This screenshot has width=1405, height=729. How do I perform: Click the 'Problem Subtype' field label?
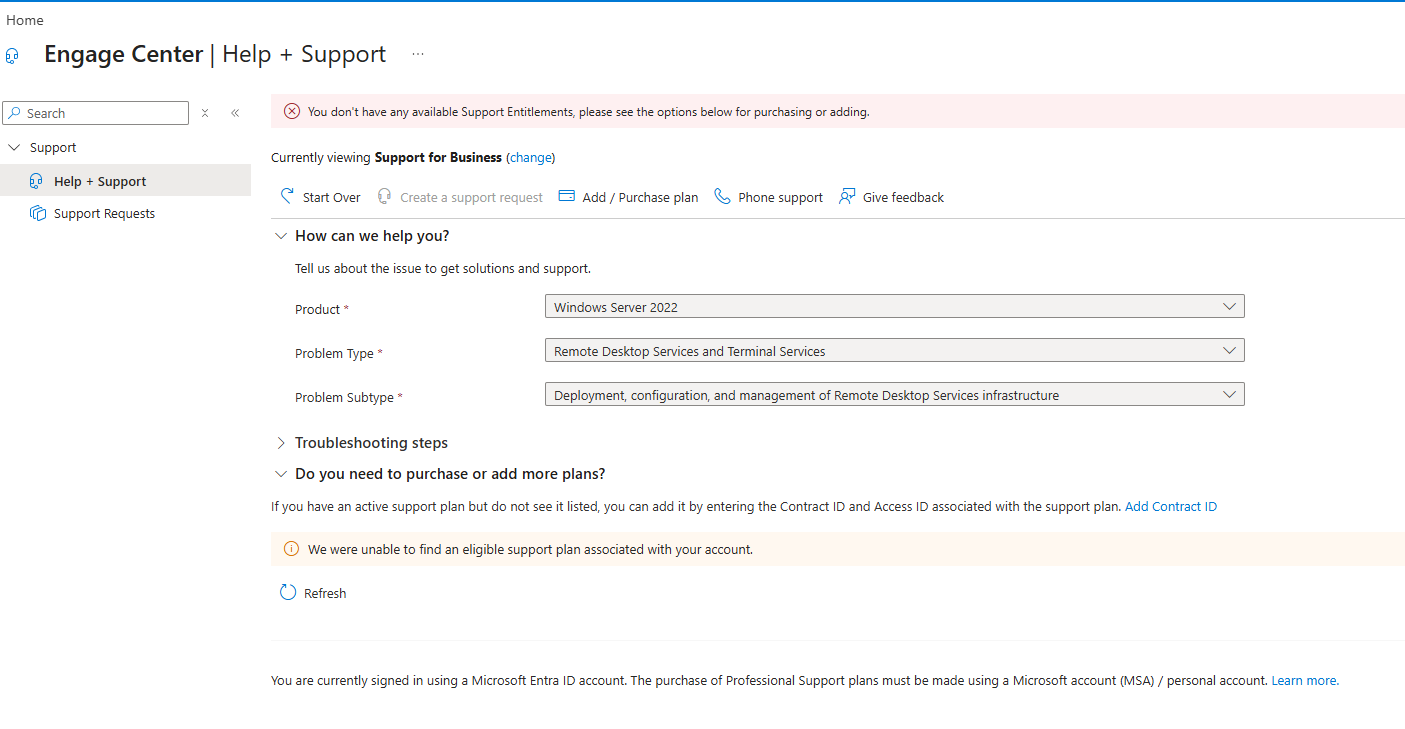pos(344,397)
